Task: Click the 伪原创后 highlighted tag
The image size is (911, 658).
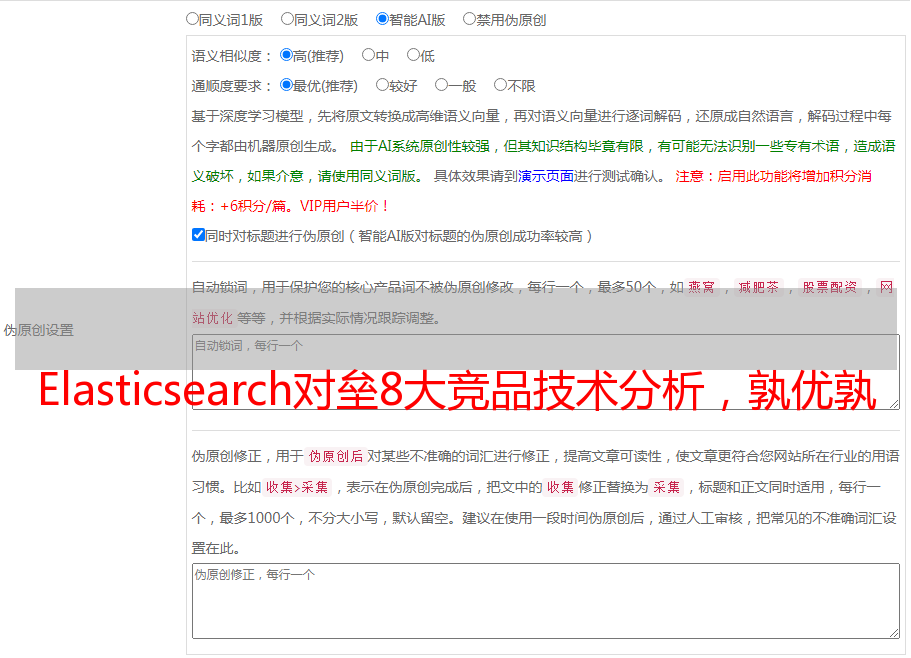Action: pyautogui.click(x=335, y=456)
